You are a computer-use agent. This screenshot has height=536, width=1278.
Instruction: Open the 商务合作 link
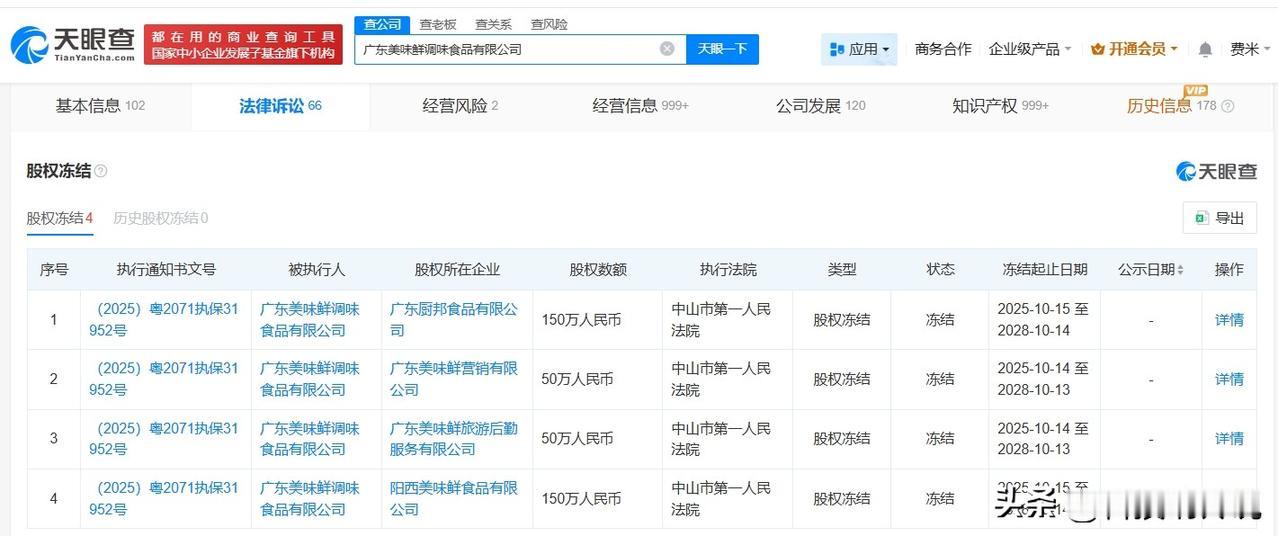tap(943, 49)
